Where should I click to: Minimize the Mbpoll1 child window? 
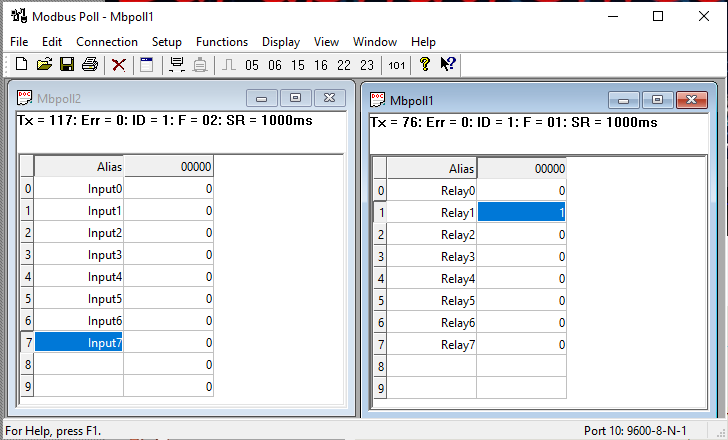click(624, 100)
